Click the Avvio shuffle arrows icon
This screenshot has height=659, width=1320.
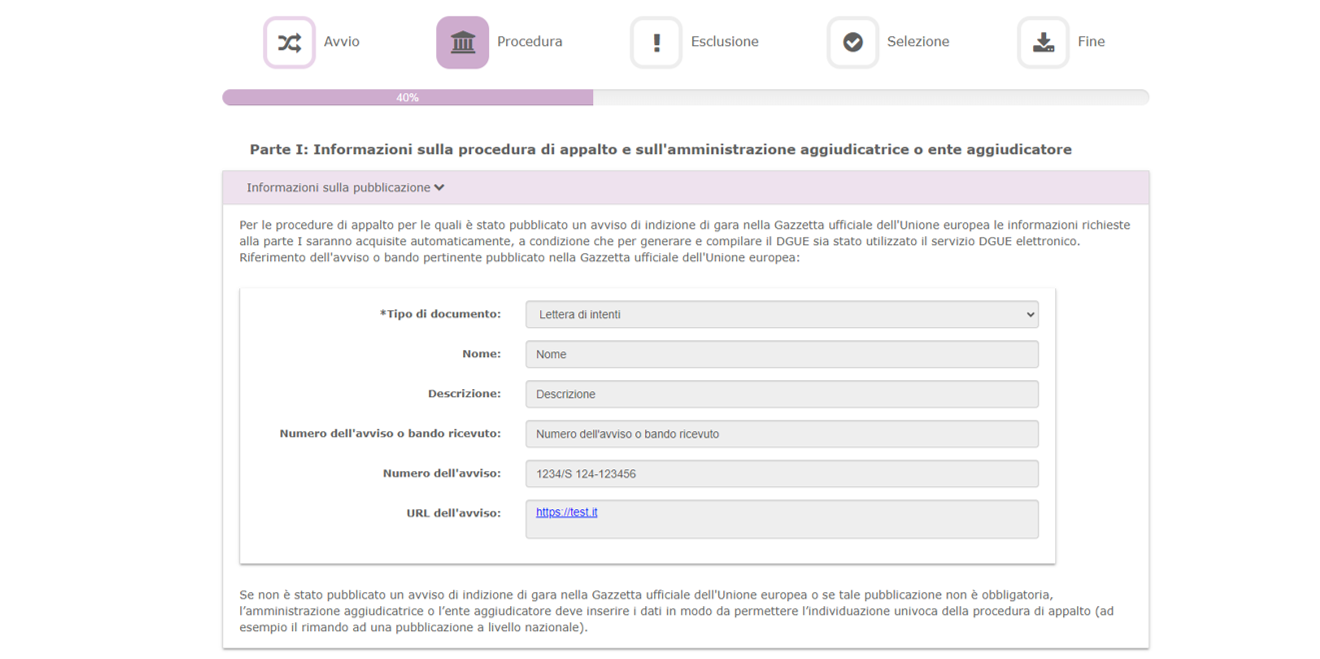(x=289, y=43)
